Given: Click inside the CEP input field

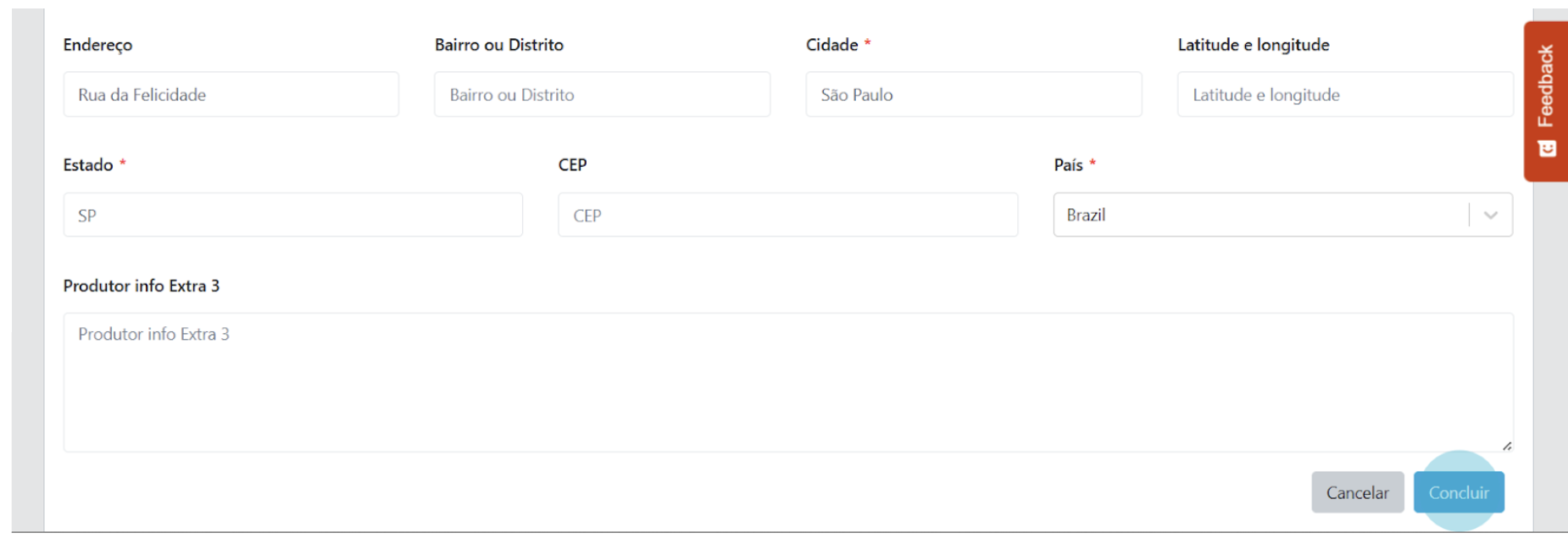Looking at the screenshot, I should tap(787, 214).
